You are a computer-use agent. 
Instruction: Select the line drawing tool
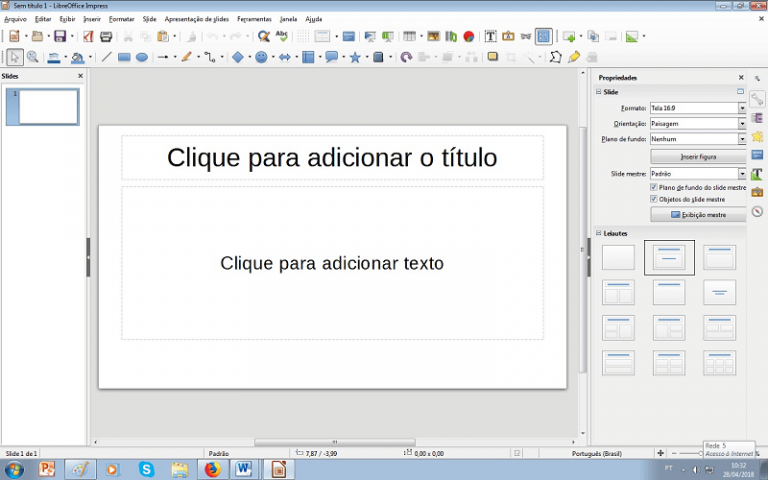point(107,57)
